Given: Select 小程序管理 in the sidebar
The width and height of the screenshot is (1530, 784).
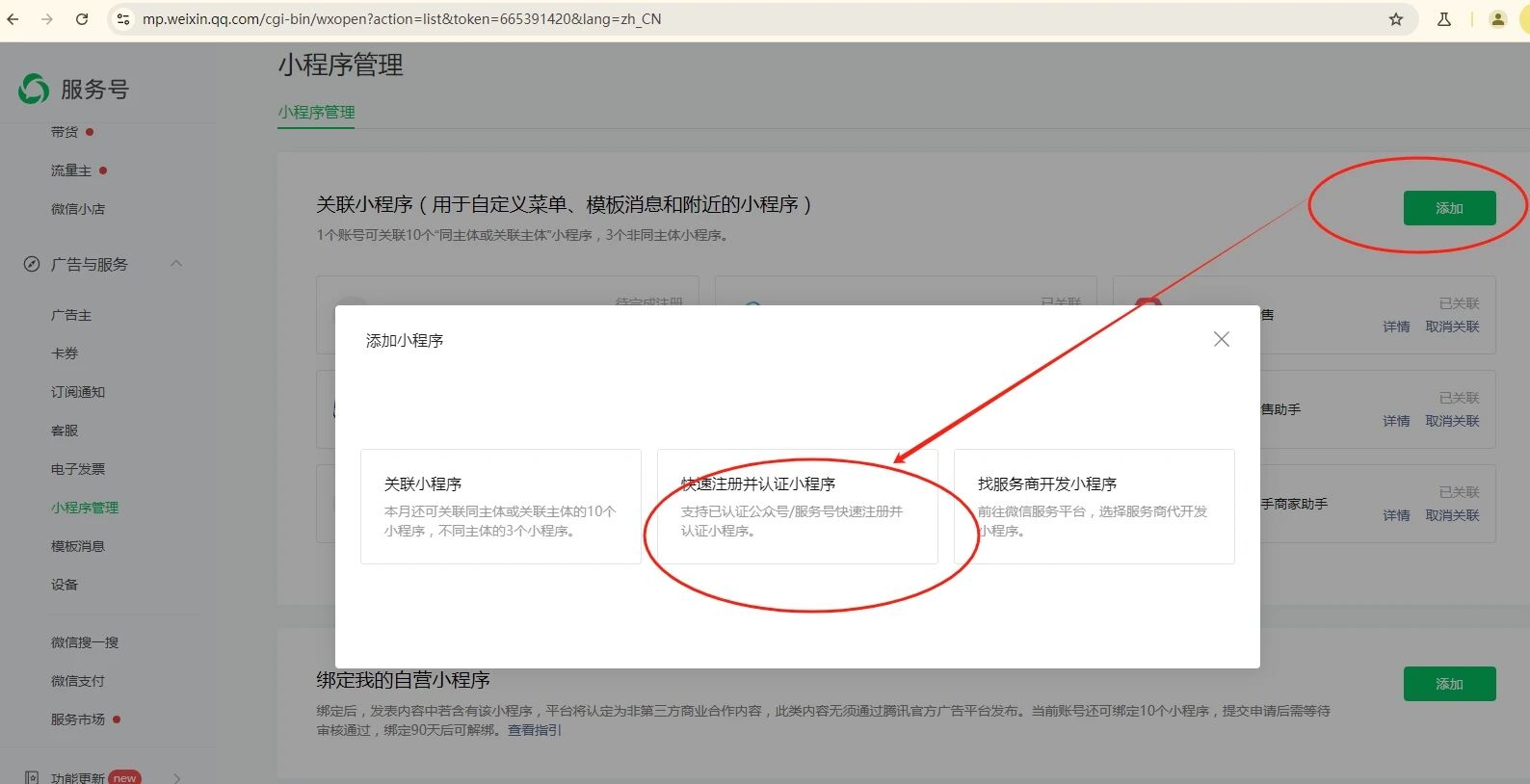Looking at the screenshot, I should click(85, 508).
